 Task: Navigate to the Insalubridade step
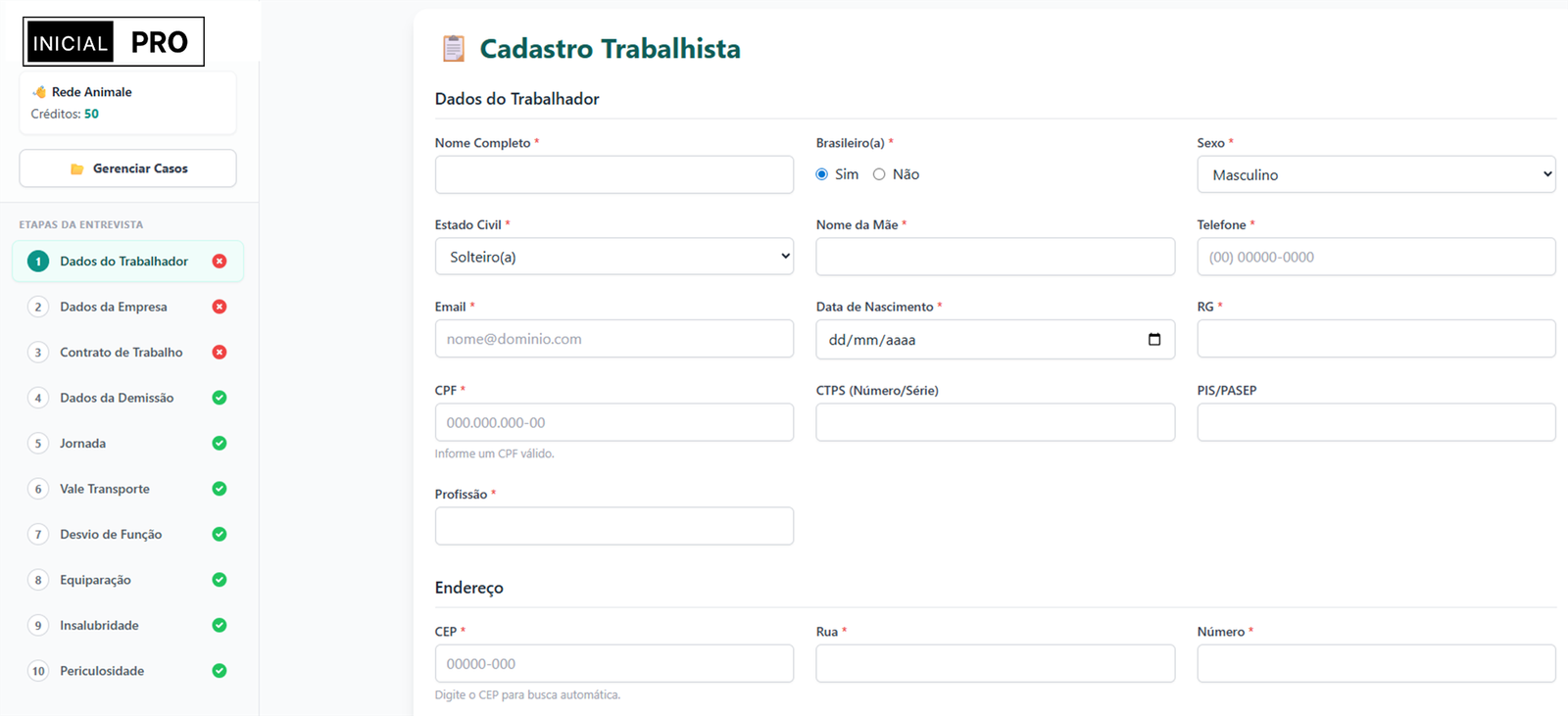99,625
